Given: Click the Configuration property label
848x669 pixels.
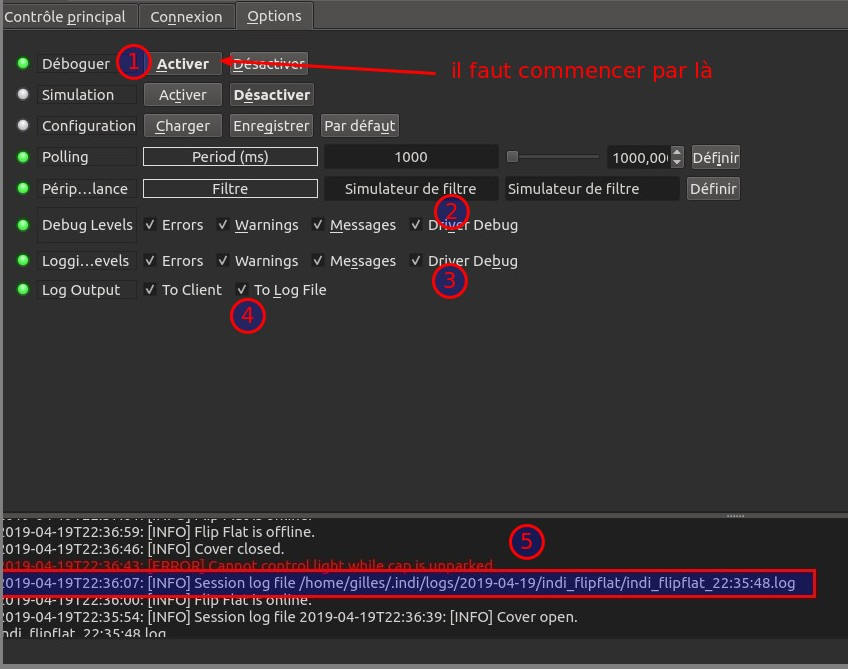Looking at the screenshot, I should coord(87,125).
